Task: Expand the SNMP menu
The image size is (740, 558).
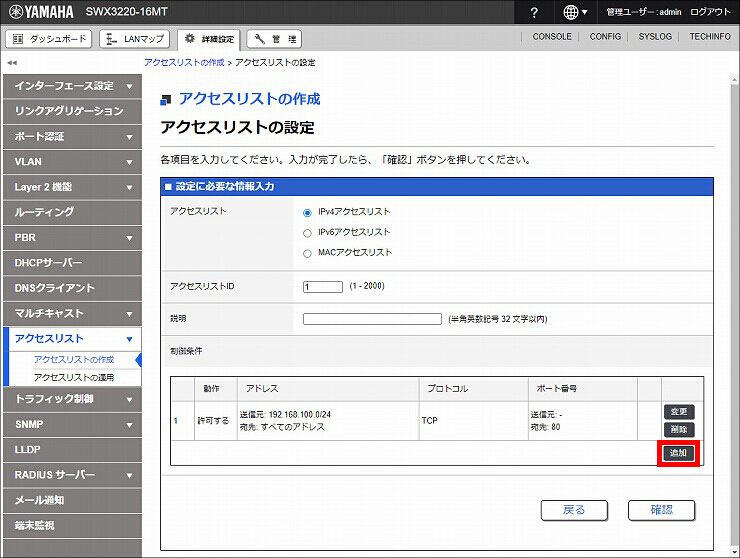Action: (x=72, y=425)
